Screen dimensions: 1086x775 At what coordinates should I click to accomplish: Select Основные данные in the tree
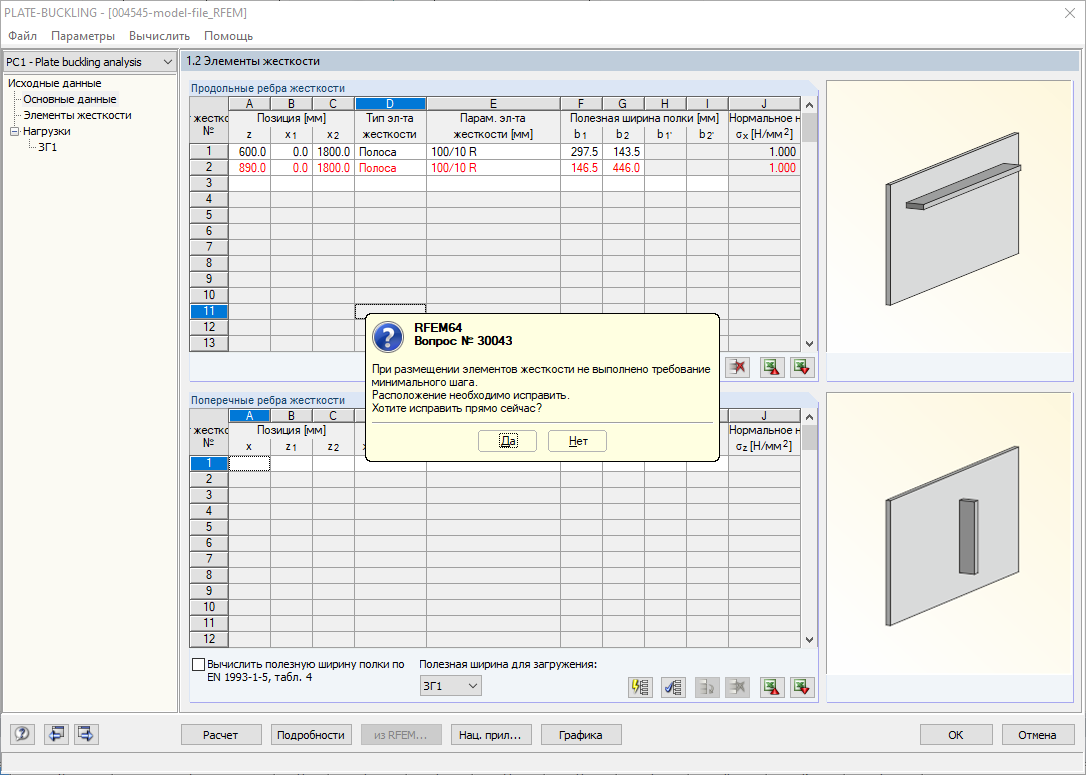pyautogui.click(x=70, y=99)
